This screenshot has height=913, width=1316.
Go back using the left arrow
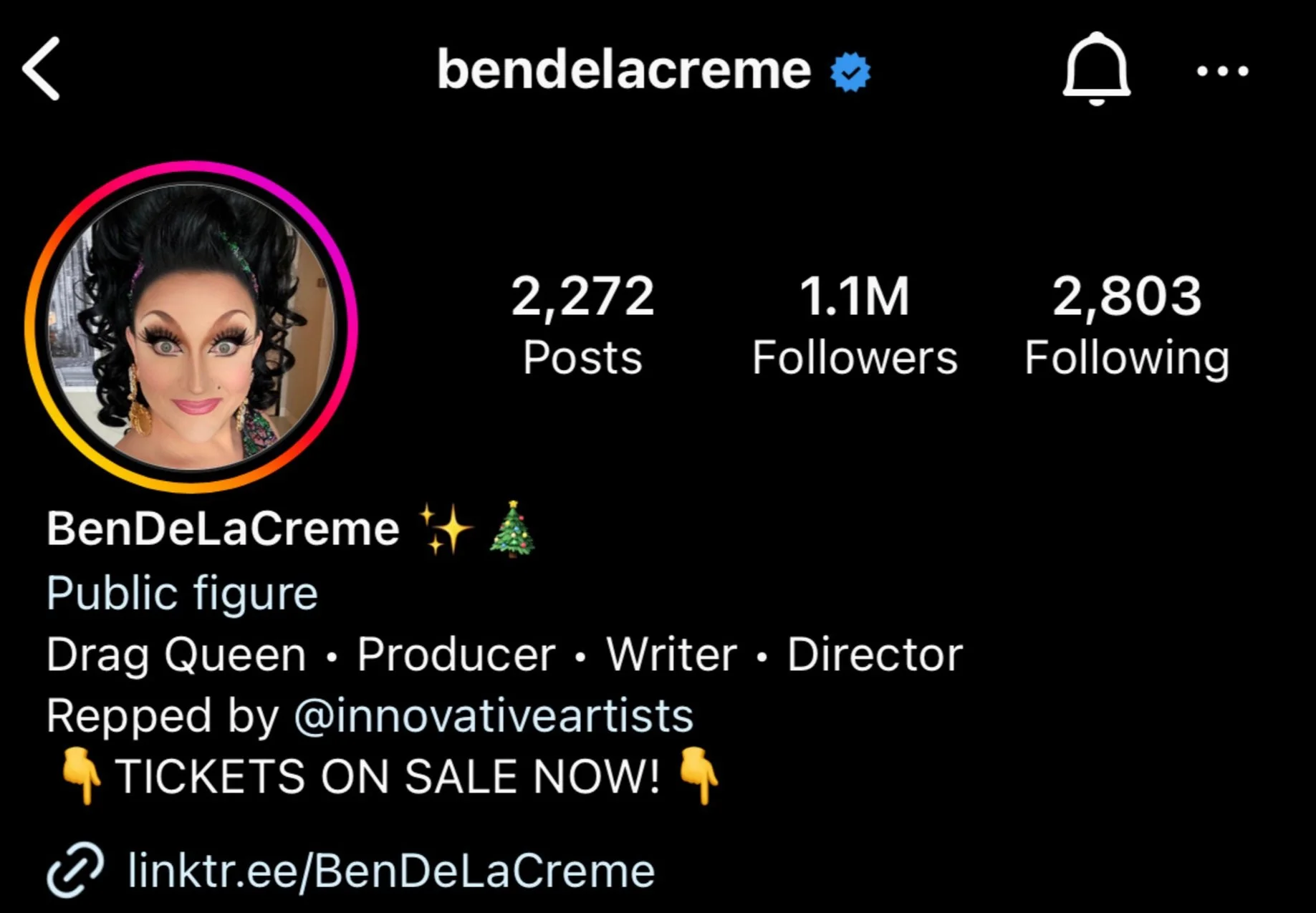(41, 69)
